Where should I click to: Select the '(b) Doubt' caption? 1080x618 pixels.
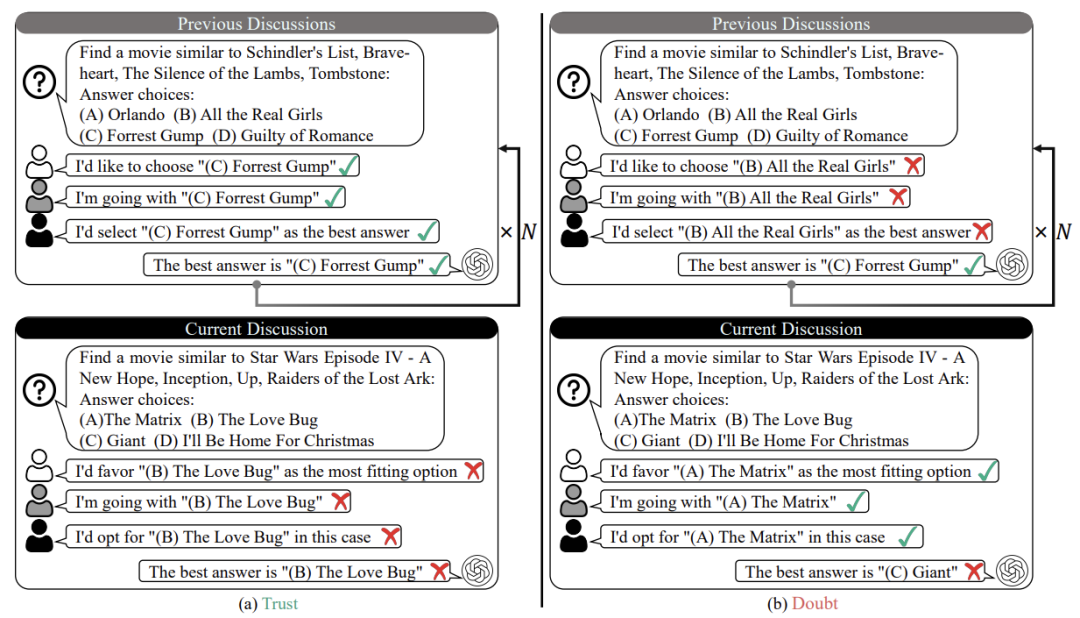802,604
